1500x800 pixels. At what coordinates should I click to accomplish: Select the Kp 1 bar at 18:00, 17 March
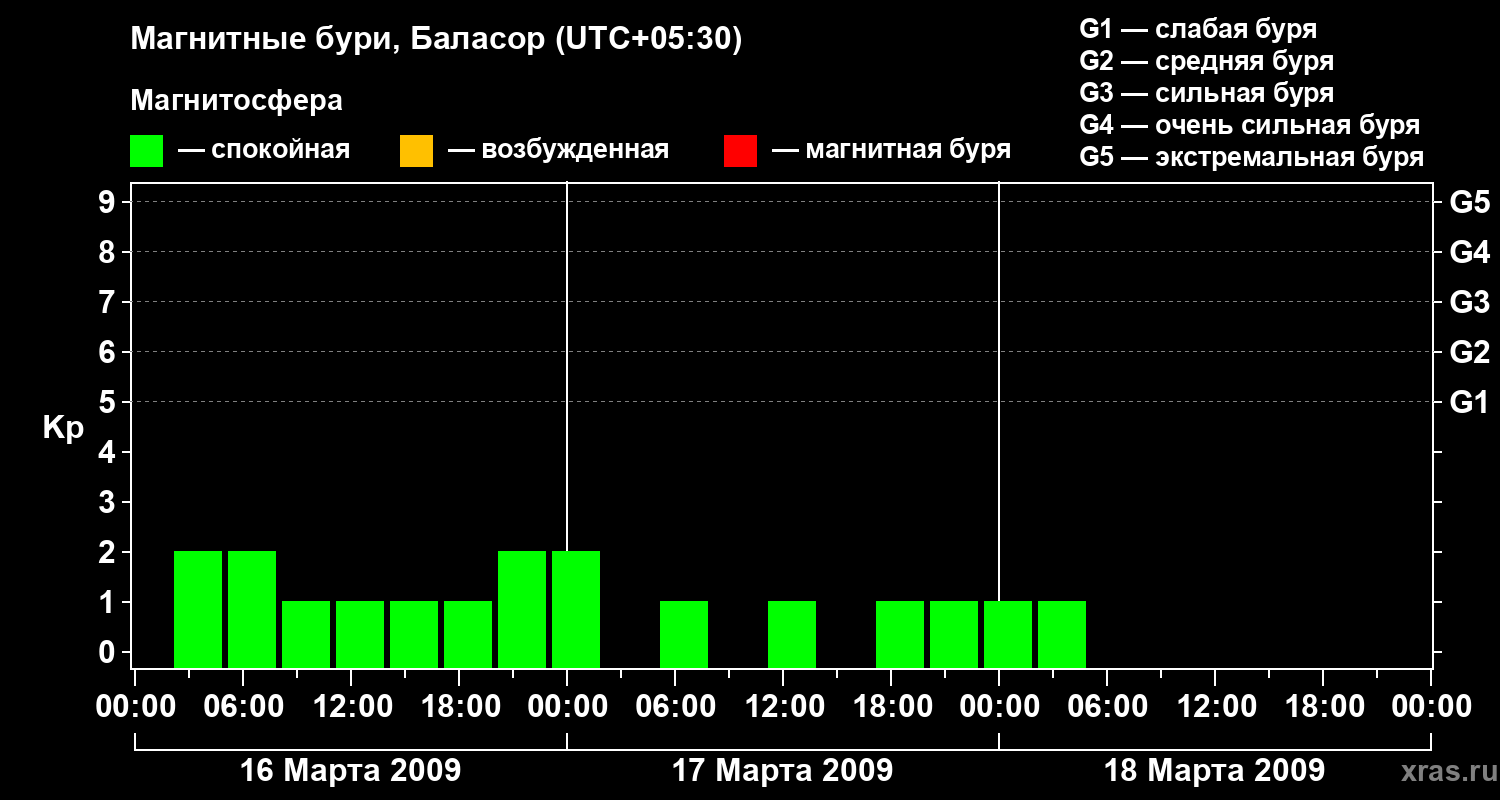click(x=900, y=634)
